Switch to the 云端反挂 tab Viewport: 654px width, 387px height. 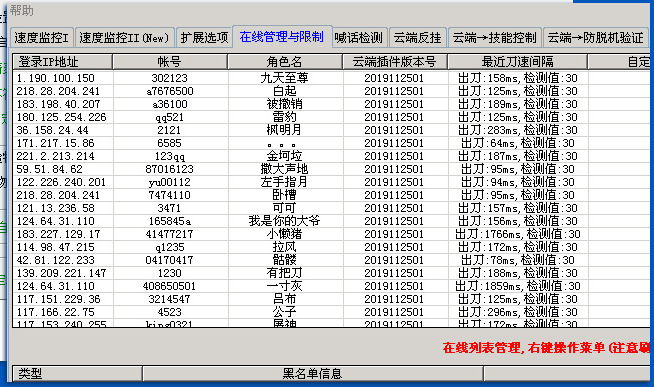point(418,38)
